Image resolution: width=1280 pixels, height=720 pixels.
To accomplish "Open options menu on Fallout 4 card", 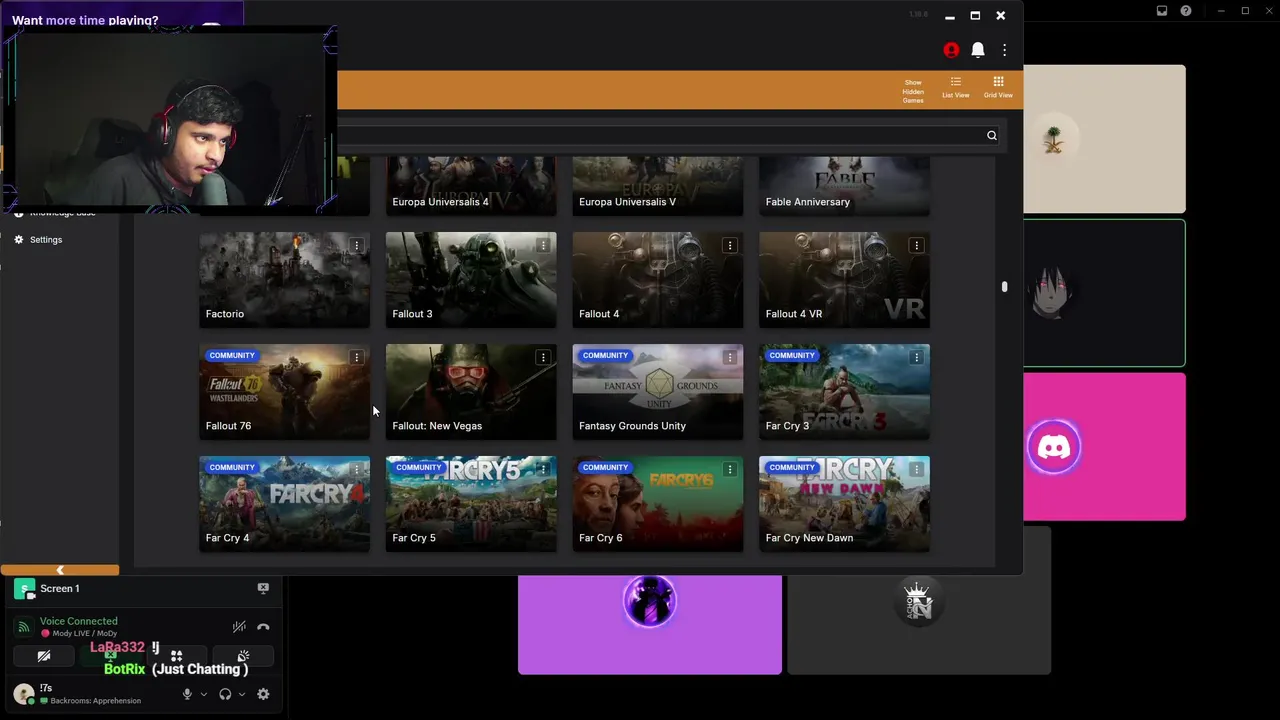I will 730,245.
